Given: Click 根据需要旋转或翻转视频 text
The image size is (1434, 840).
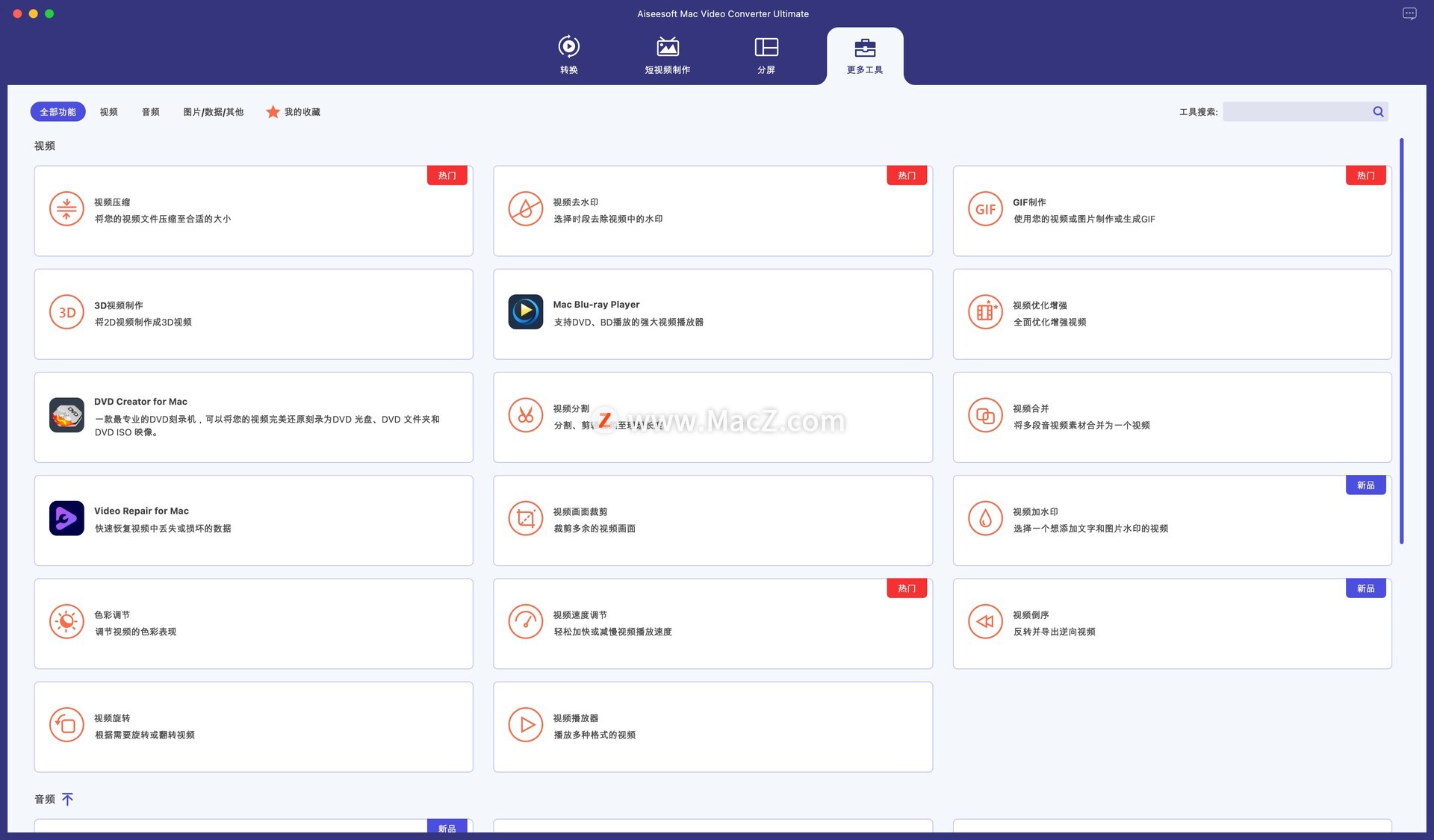Looking at the screenshot, I should [145, 735].
